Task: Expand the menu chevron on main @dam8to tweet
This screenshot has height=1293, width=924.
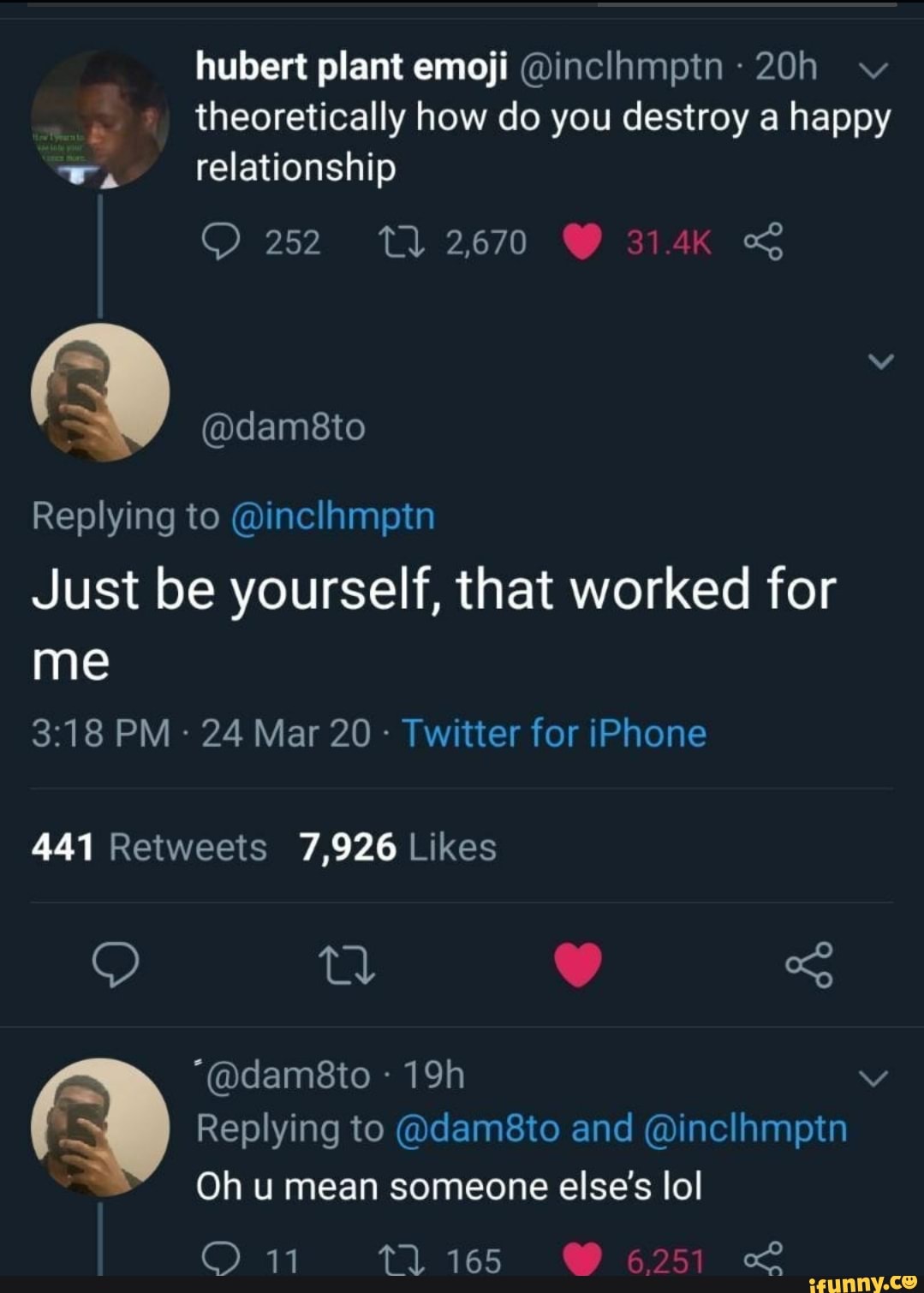Action: 880,362
